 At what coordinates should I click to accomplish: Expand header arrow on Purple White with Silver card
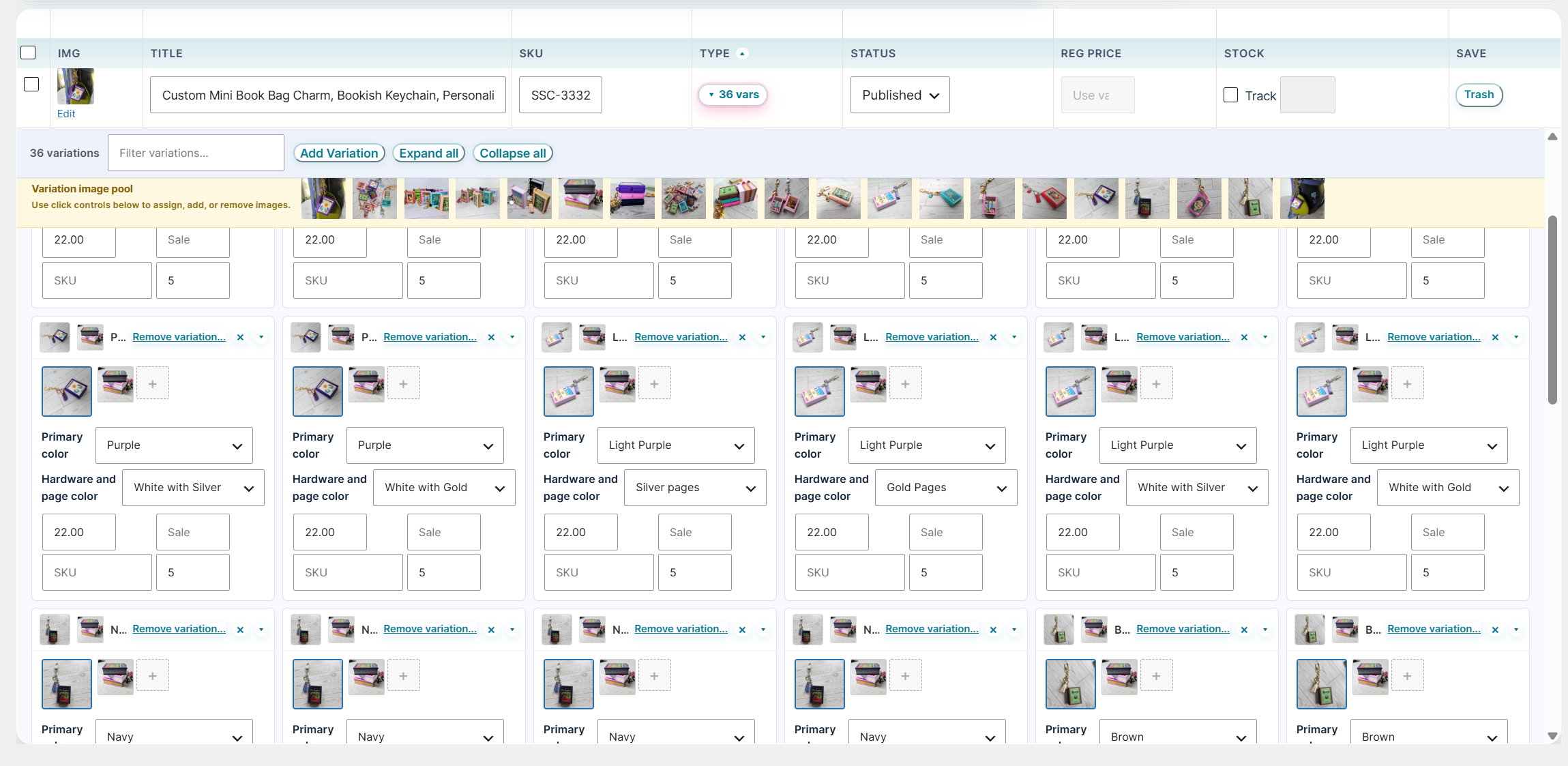pyautogui.click(x=261, y=337)
